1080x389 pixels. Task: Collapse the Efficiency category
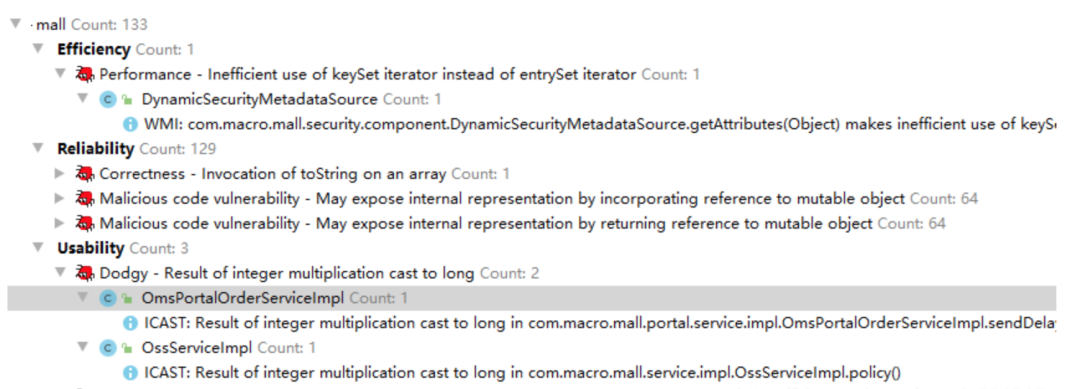click(x=39, y=50)
